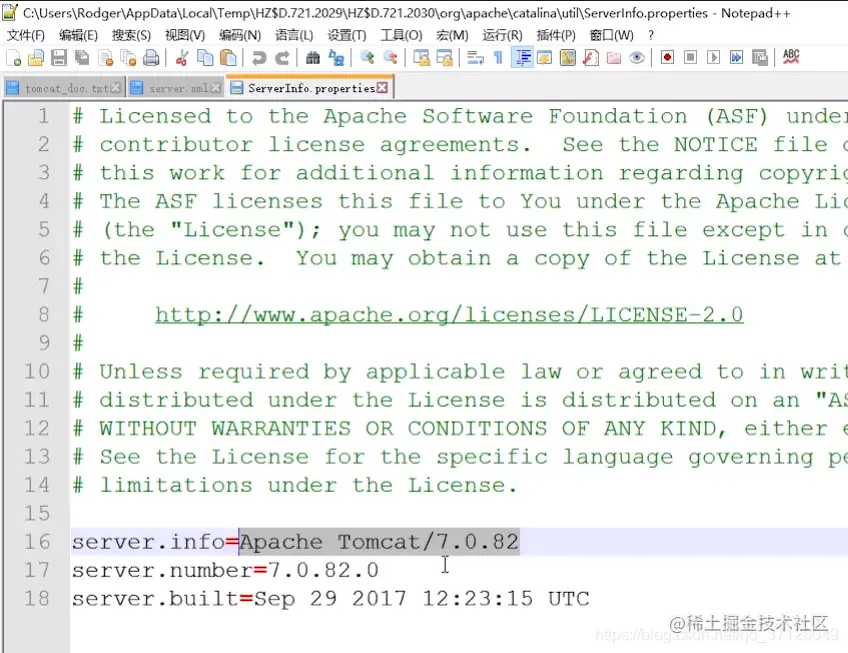Toggle show all characters pilcrow icon

coord(498,58)
